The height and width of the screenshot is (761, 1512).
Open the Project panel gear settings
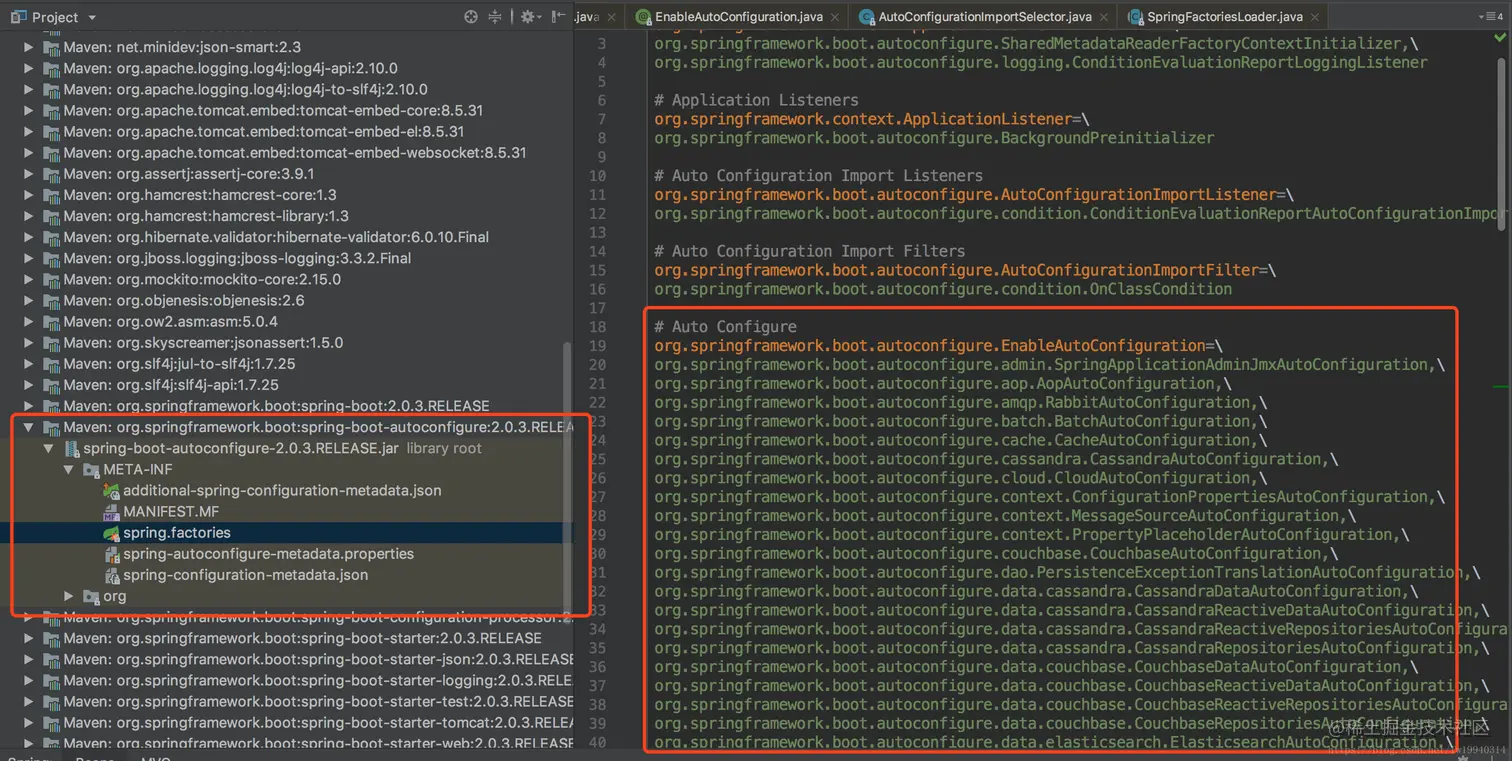click(x=529, y=17)
